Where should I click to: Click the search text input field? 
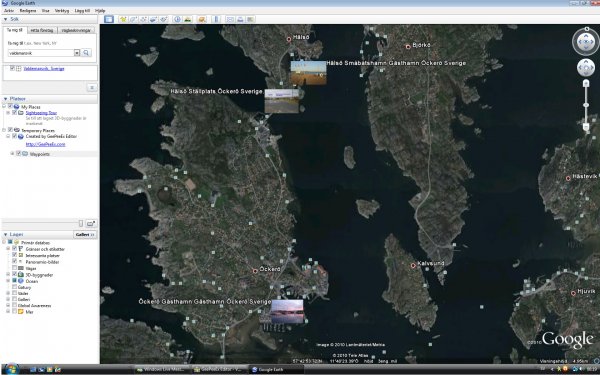pos(41,53)
